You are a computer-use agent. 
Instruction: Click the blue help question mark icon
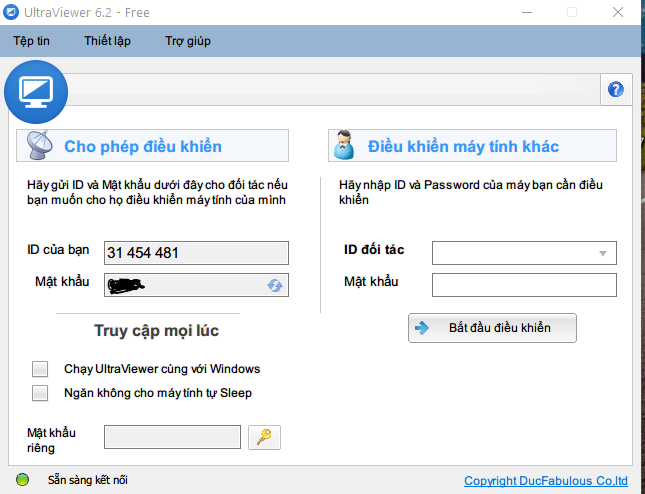[x=616, y=89]
